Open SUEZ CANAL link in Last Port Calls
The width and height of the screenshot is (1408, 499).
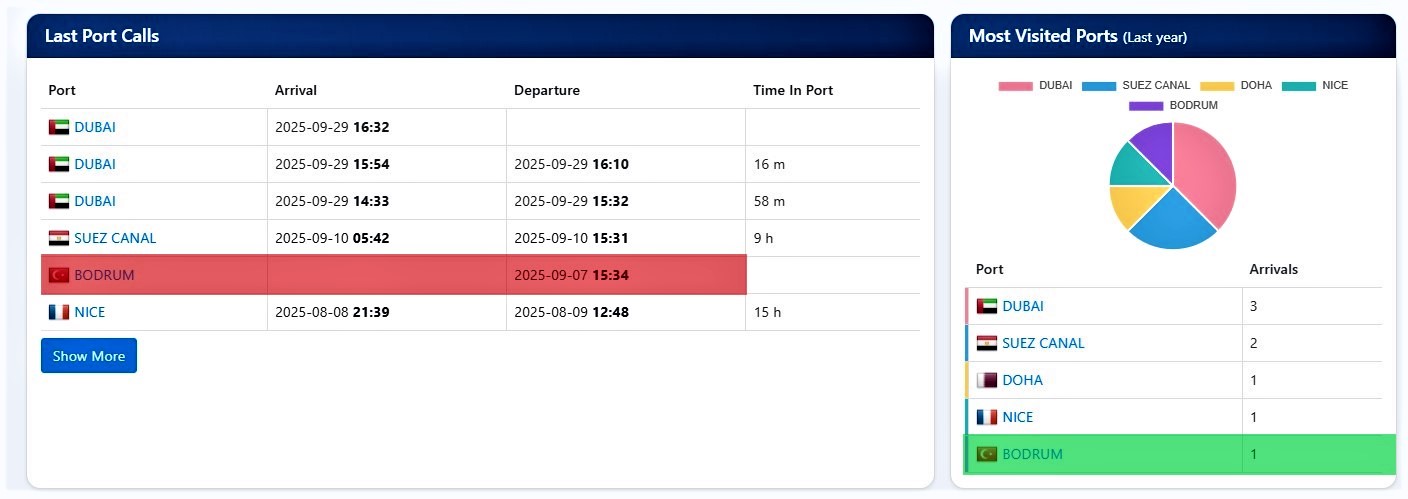click(115, 239)
